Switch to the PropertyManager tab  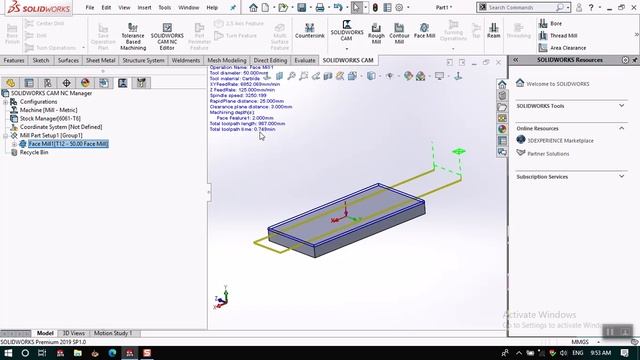click(29, 83)
